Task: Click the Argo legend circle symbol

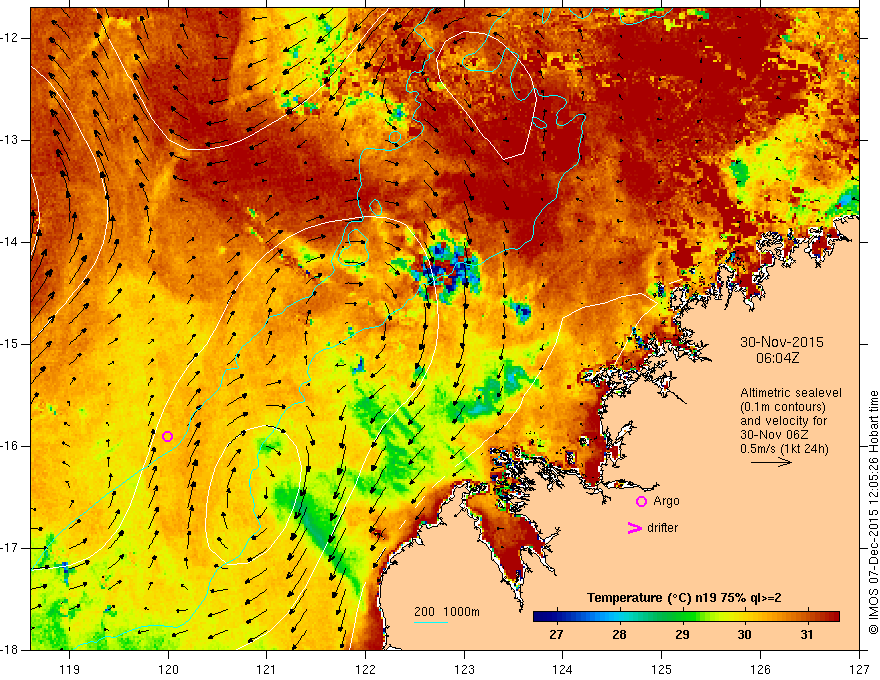Action: click(641, 501)
